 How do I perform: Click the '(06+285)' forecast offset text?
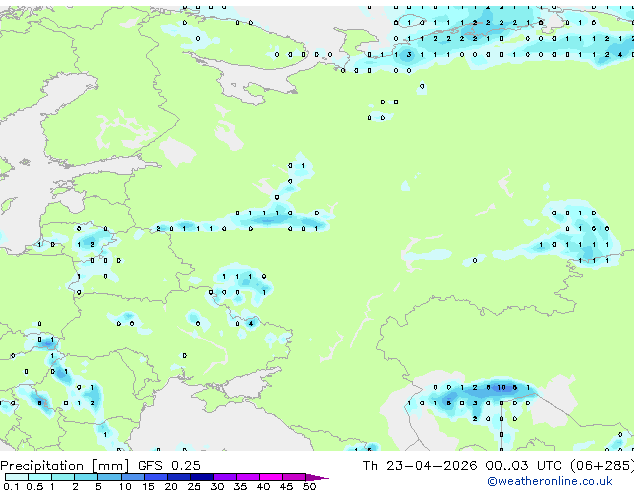(x=602, y=466)
